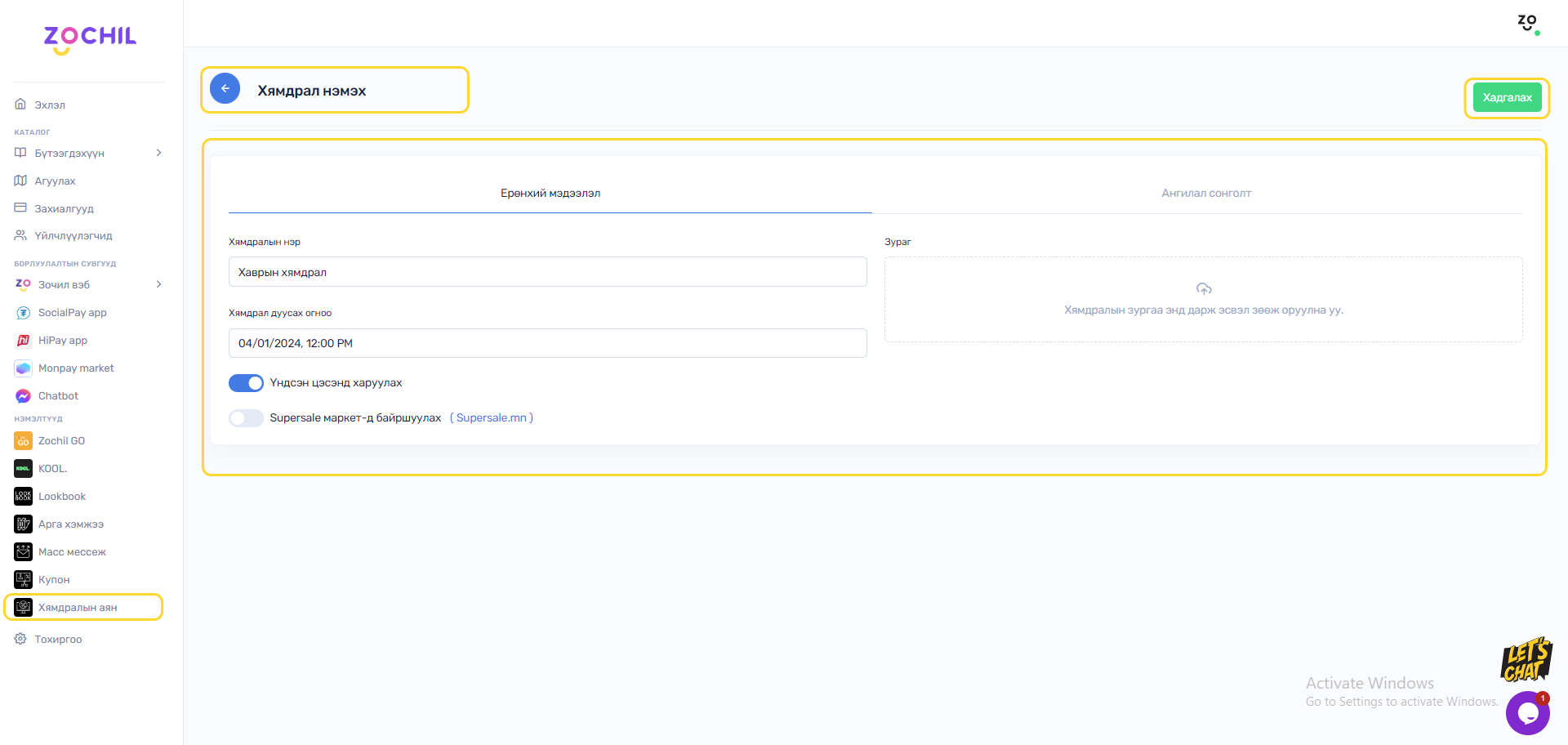
Task: Switch to the Ангилал сонголт tab
Action: click(1205, 194)
